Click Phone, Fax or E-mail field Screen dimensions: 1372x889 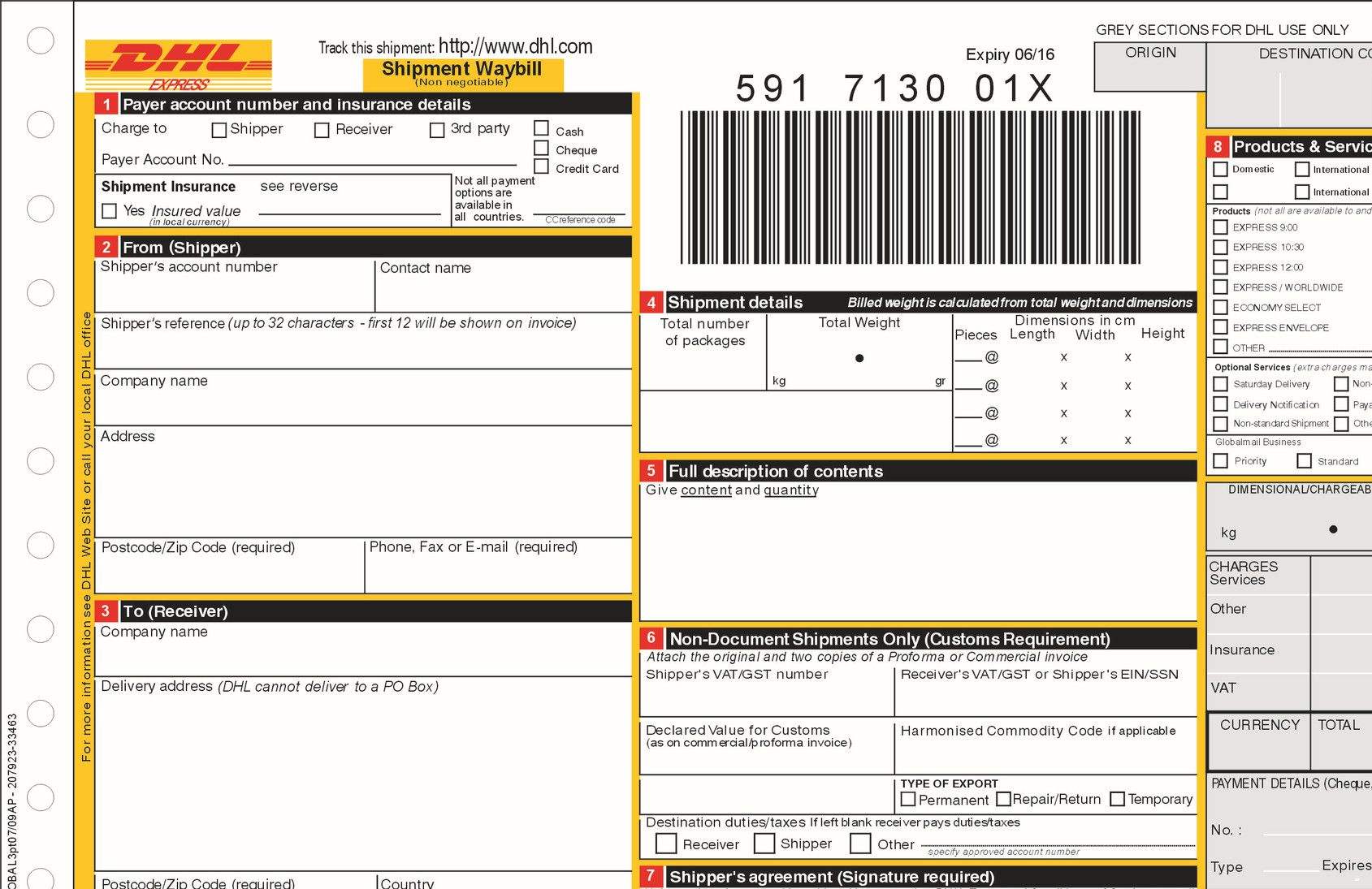498,566
